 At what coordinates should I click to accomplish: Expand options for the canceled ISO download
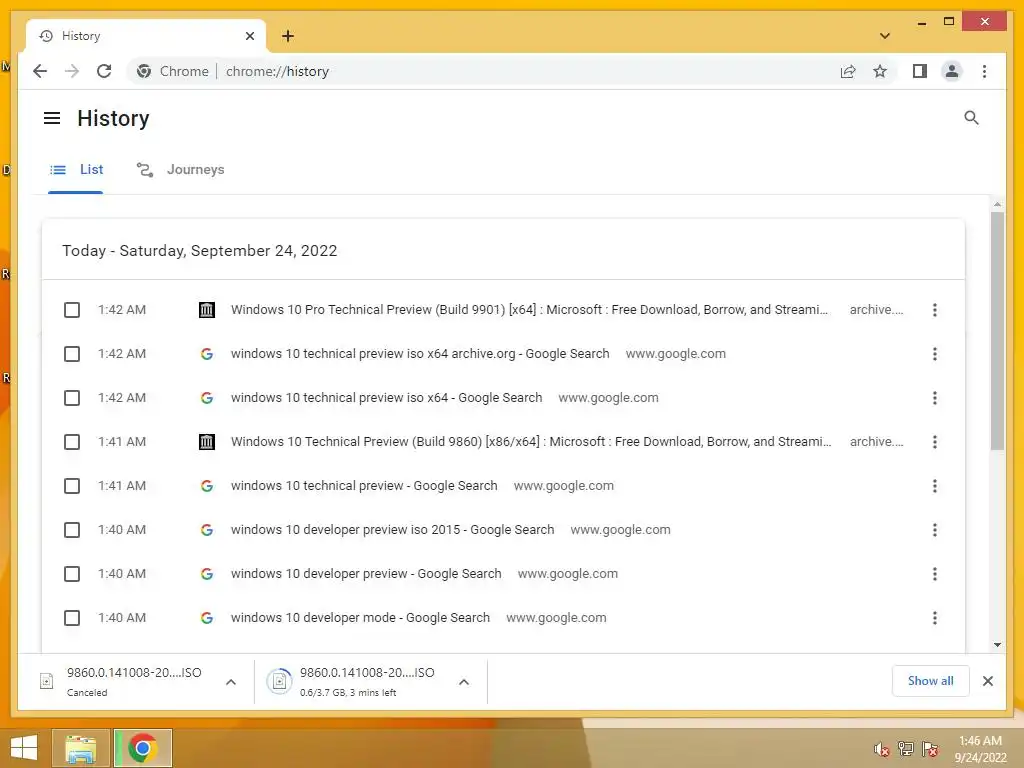(x=231, y=682)
